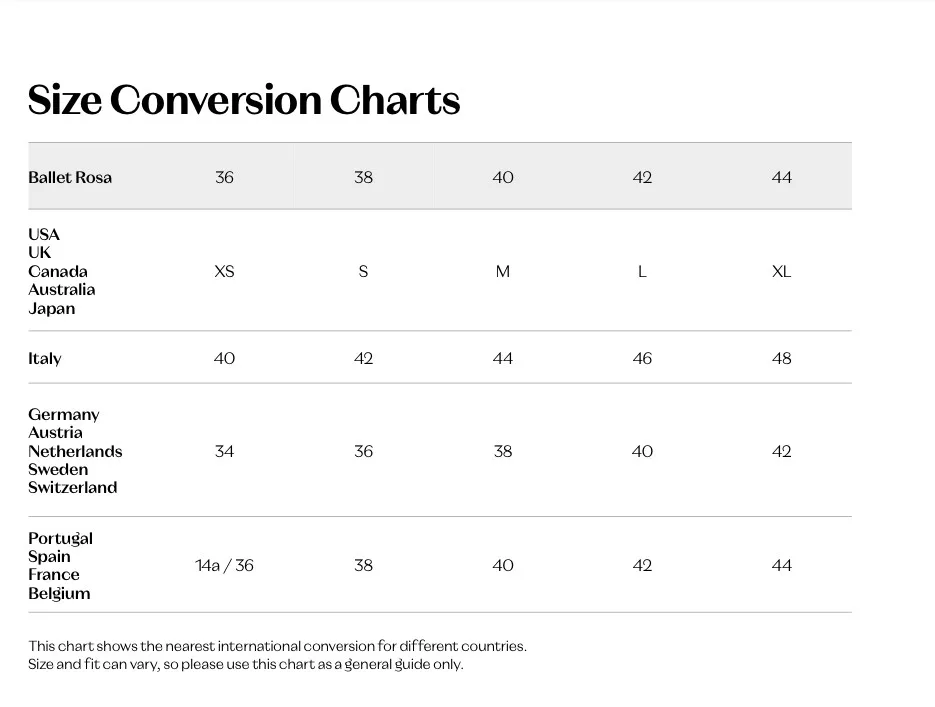This screenshot has height=707, width=935.
Task: Click the Ballet Rosa row label
Action: click(70, 177)
